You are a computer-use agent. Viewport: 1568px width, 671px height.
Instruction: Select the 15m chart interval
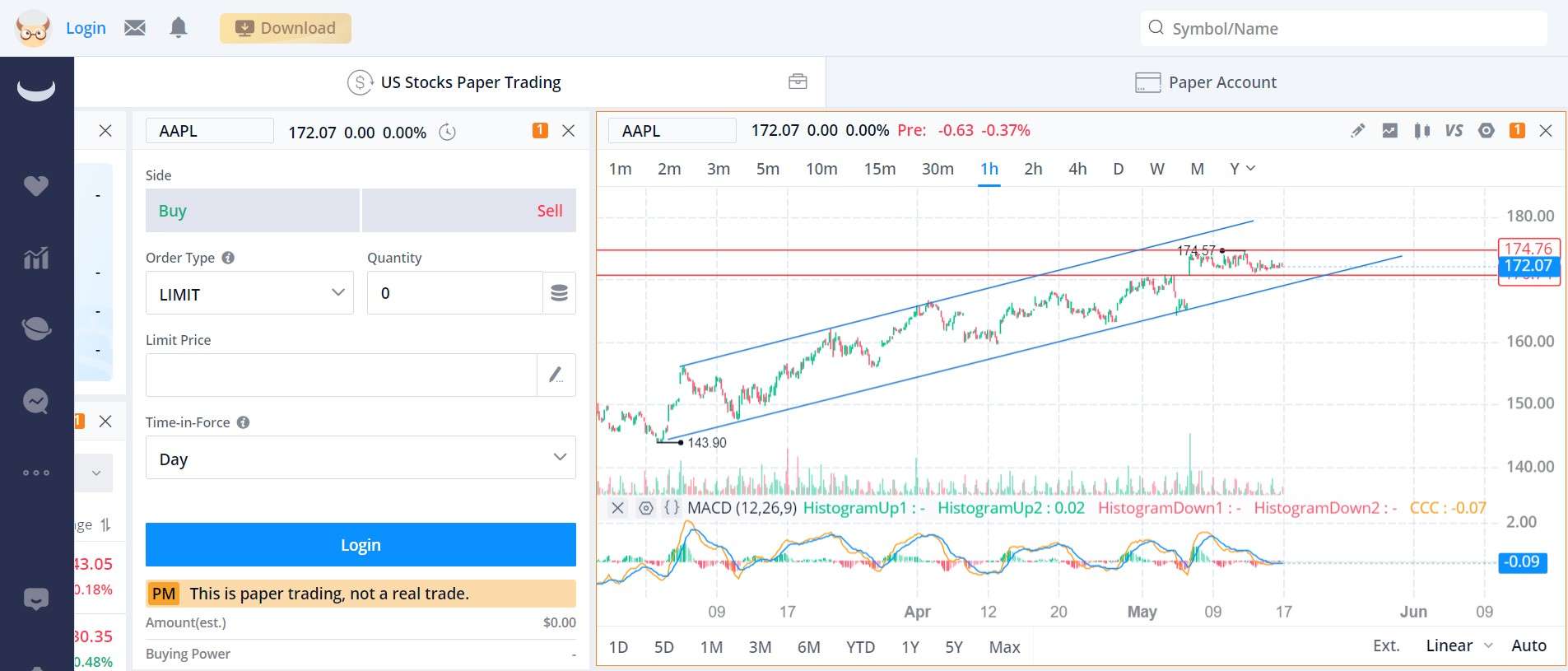point(880,169)
